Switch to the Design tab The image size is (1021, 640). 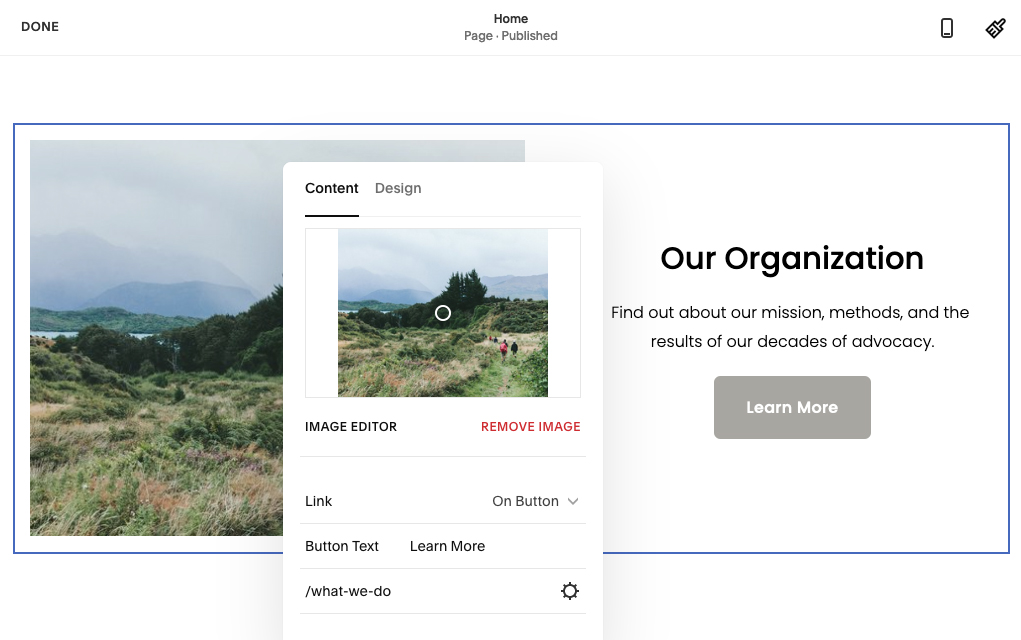pos(398,188)
